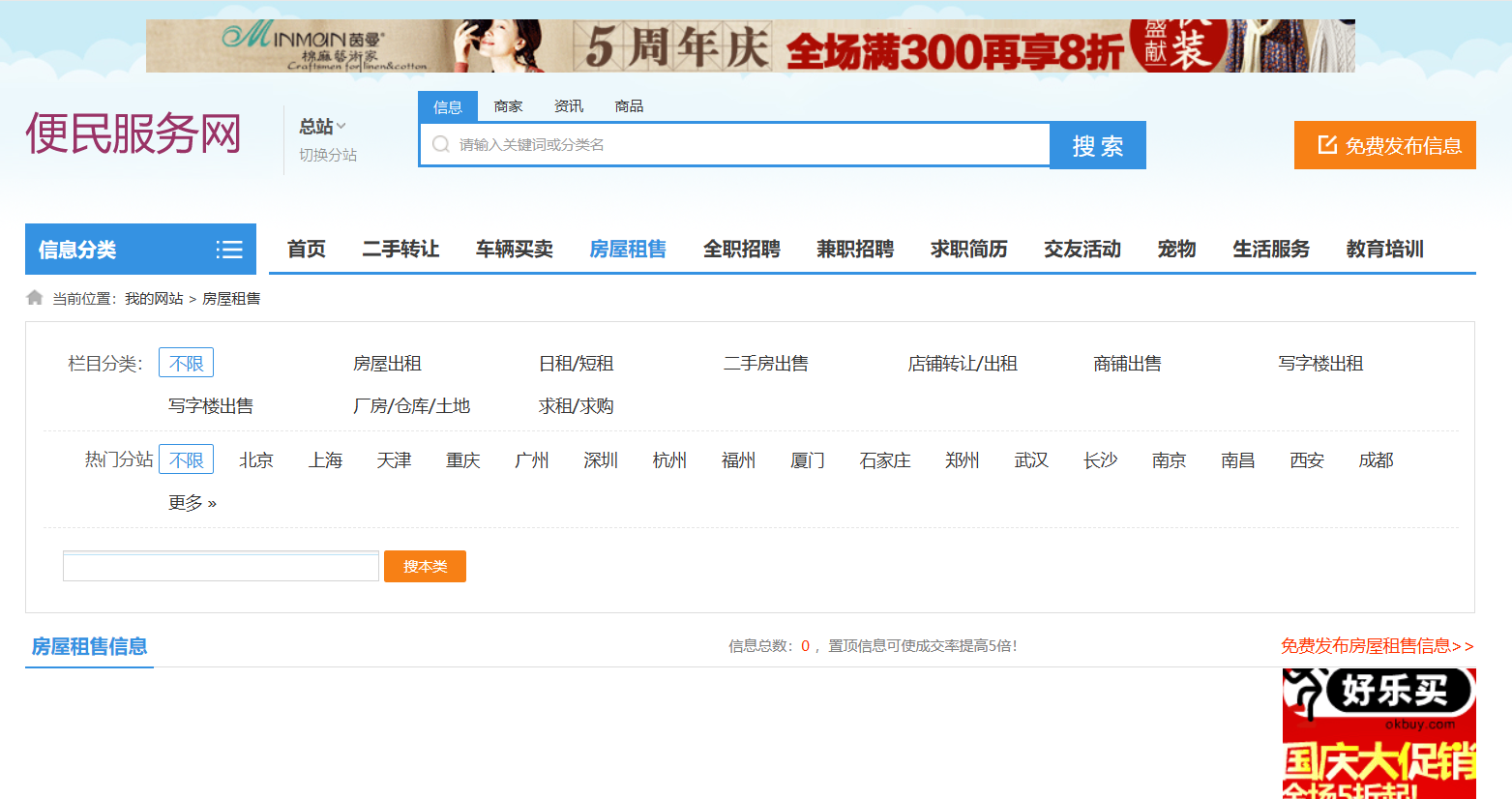This screenshot has width=1512, height=799.
Task: Expand the 信息分类 category menu
Action: point(140,250)
